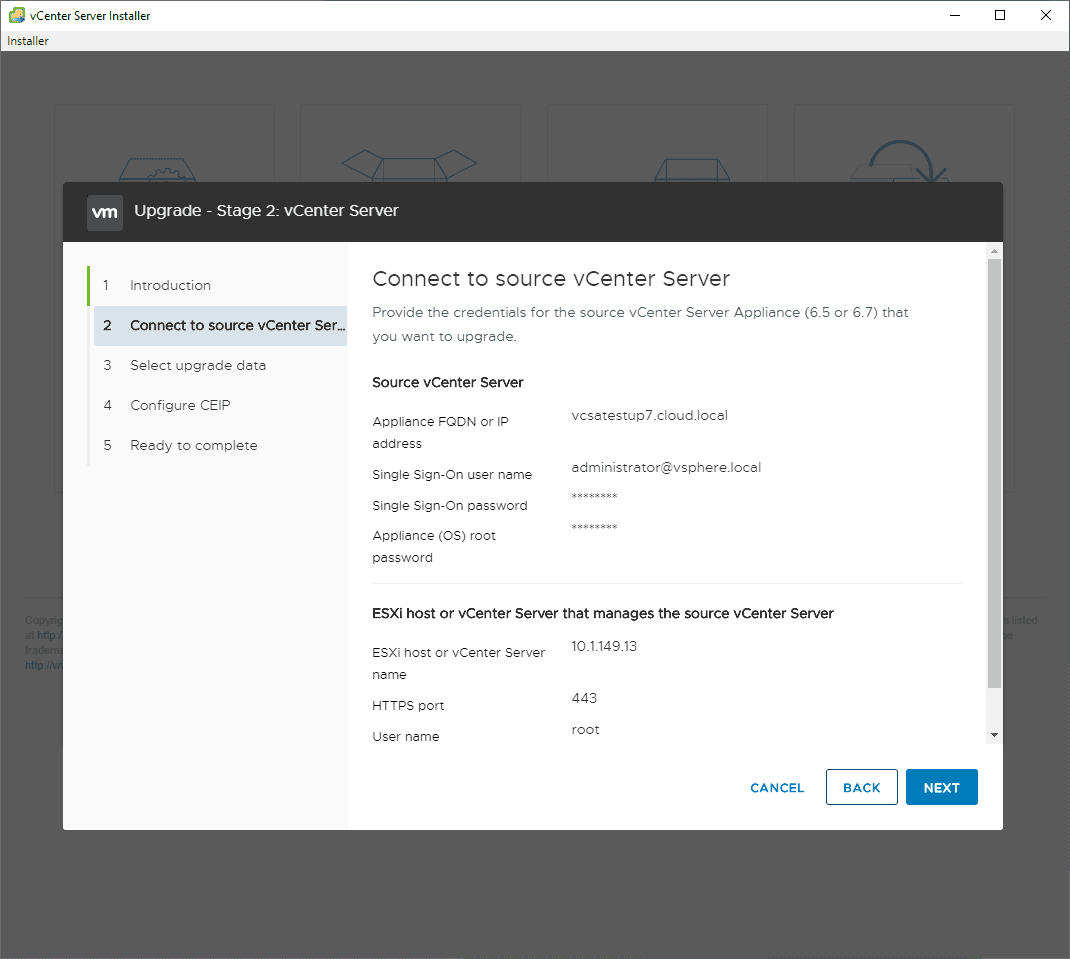The image size is (1070, 959).
Task: Select the Ready to complete step
Action: pos(194,445)
